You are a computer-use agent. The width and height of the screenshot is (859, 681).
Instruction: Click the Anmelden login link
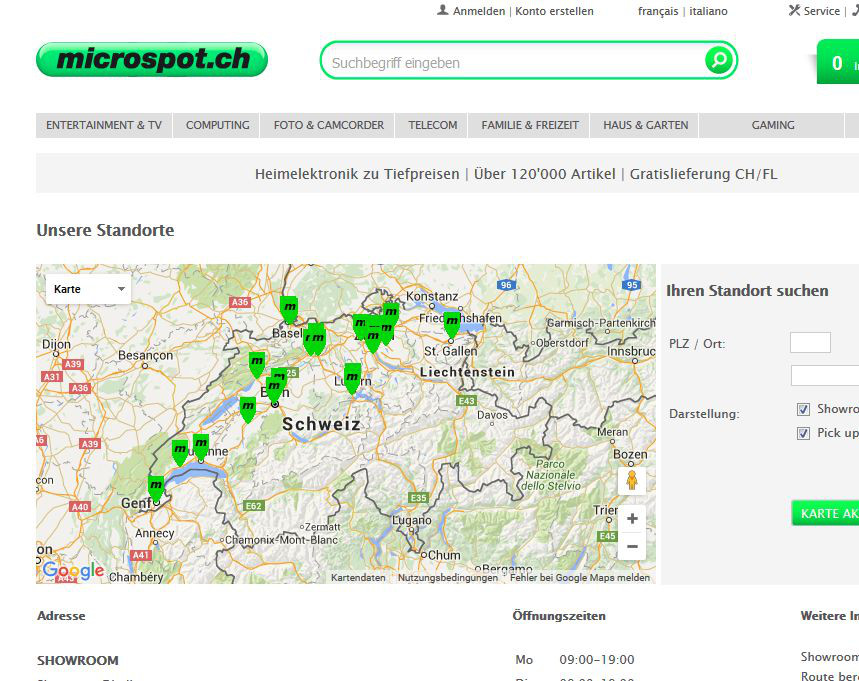478,11
